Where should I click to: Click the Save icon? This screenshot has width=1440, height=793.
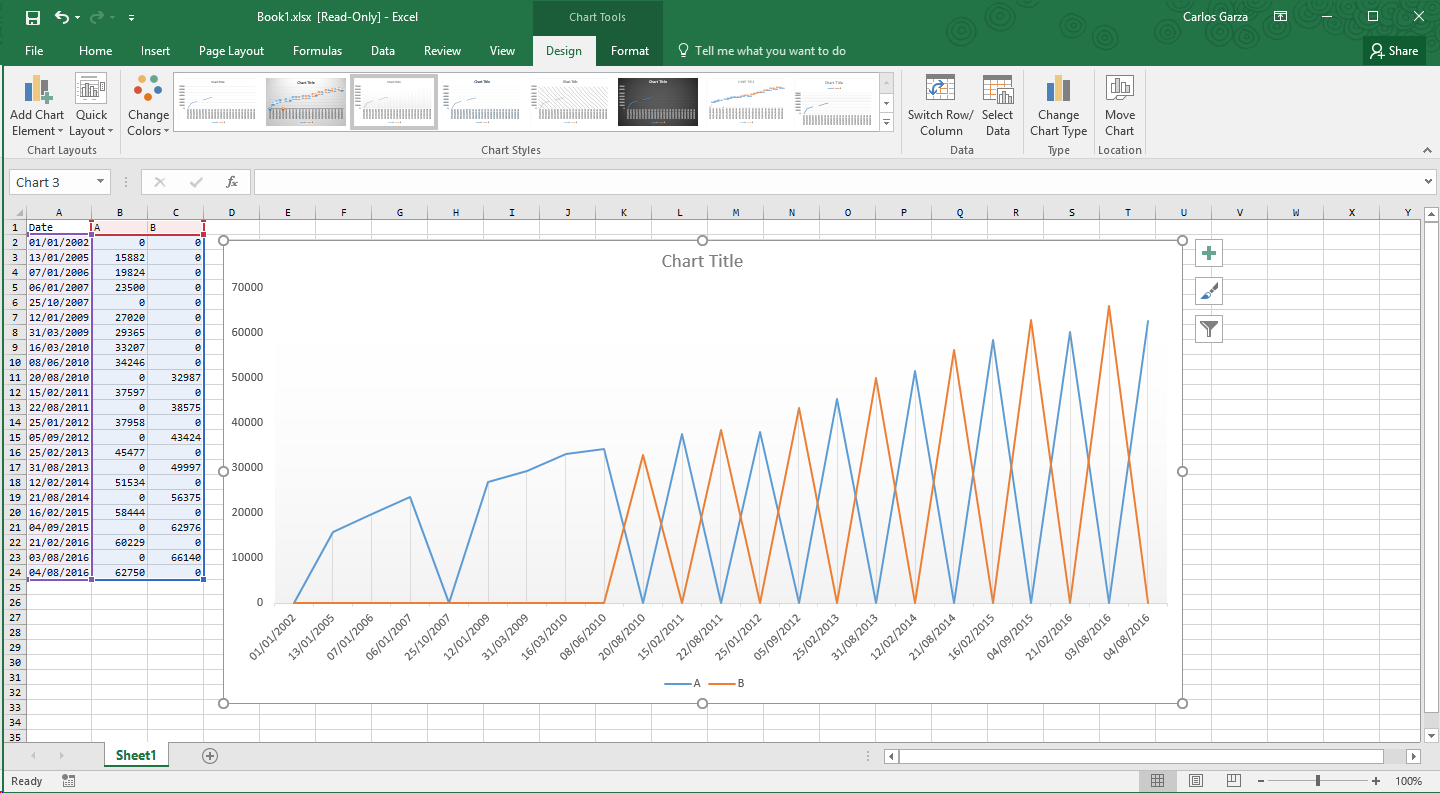[35, 16]
